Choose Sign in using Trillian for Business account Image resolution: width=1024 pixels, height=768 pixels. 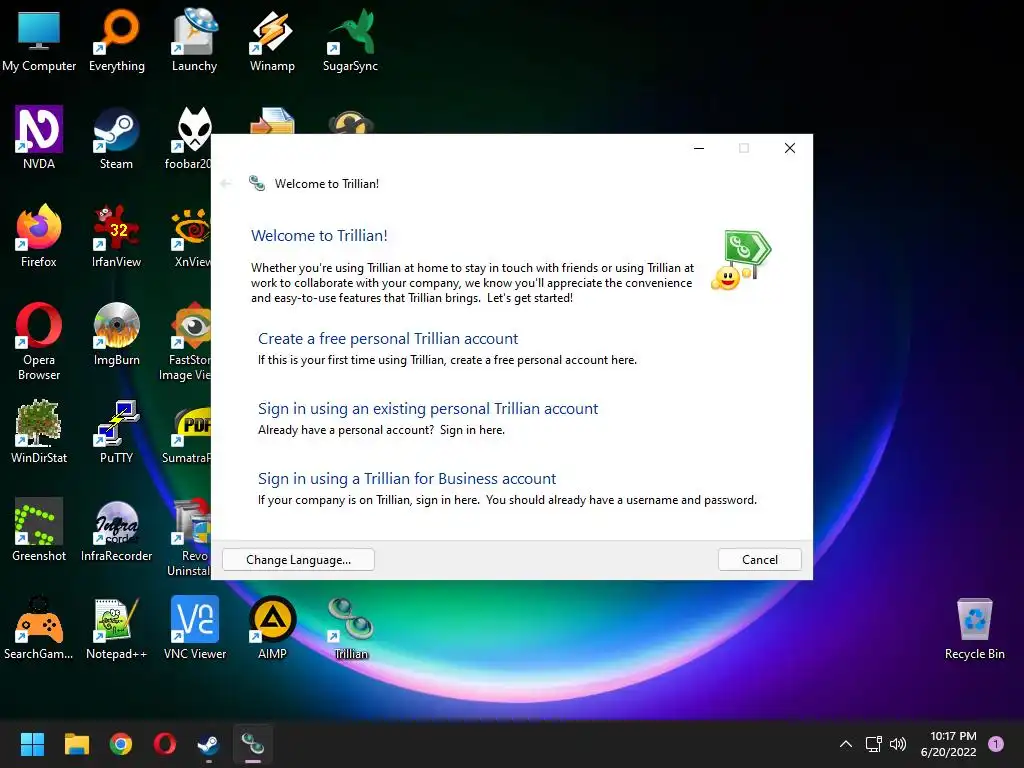click(x=407, y=479)
